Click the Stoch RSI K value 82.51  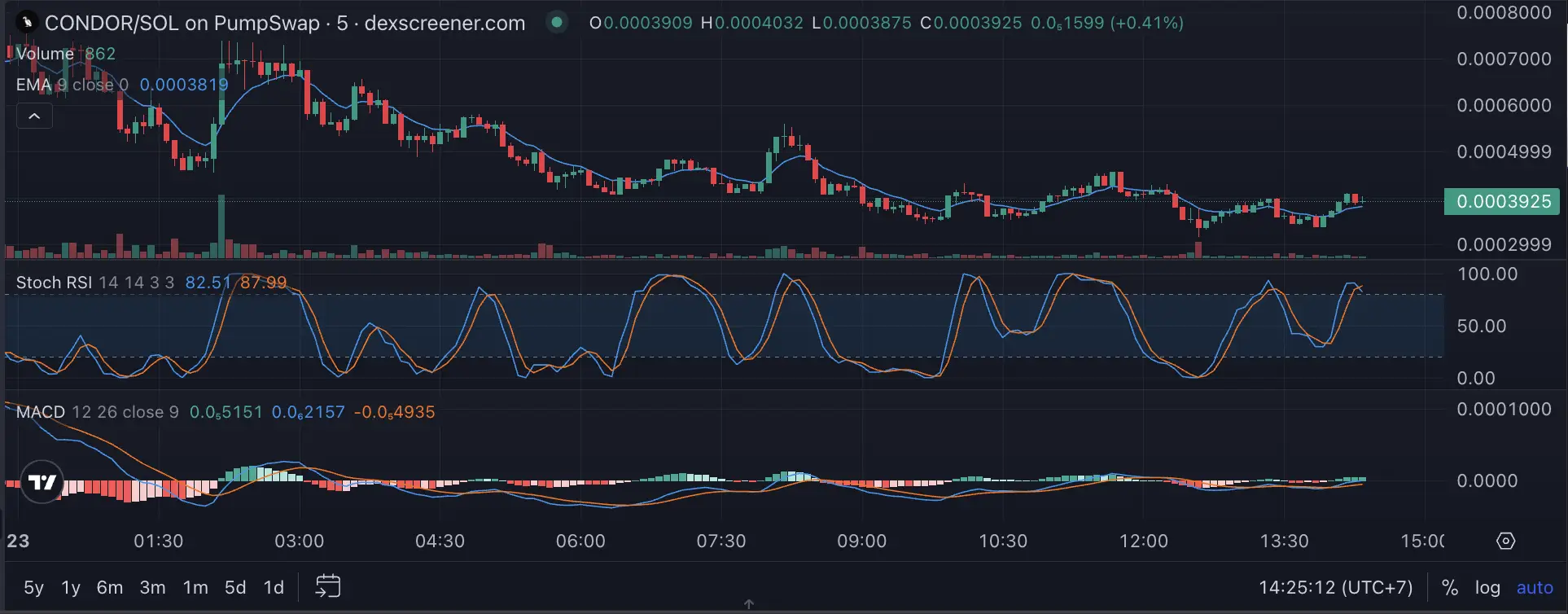(x=208, y=283)
